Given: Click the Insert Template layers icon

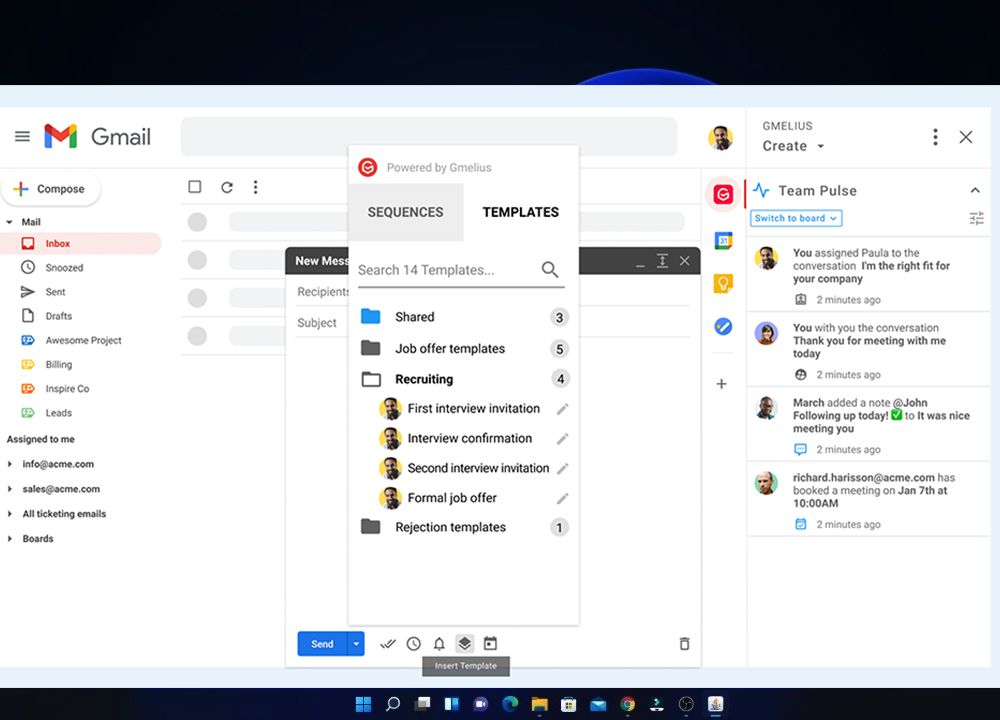Looking at the screenshot, I should (465, 643).
